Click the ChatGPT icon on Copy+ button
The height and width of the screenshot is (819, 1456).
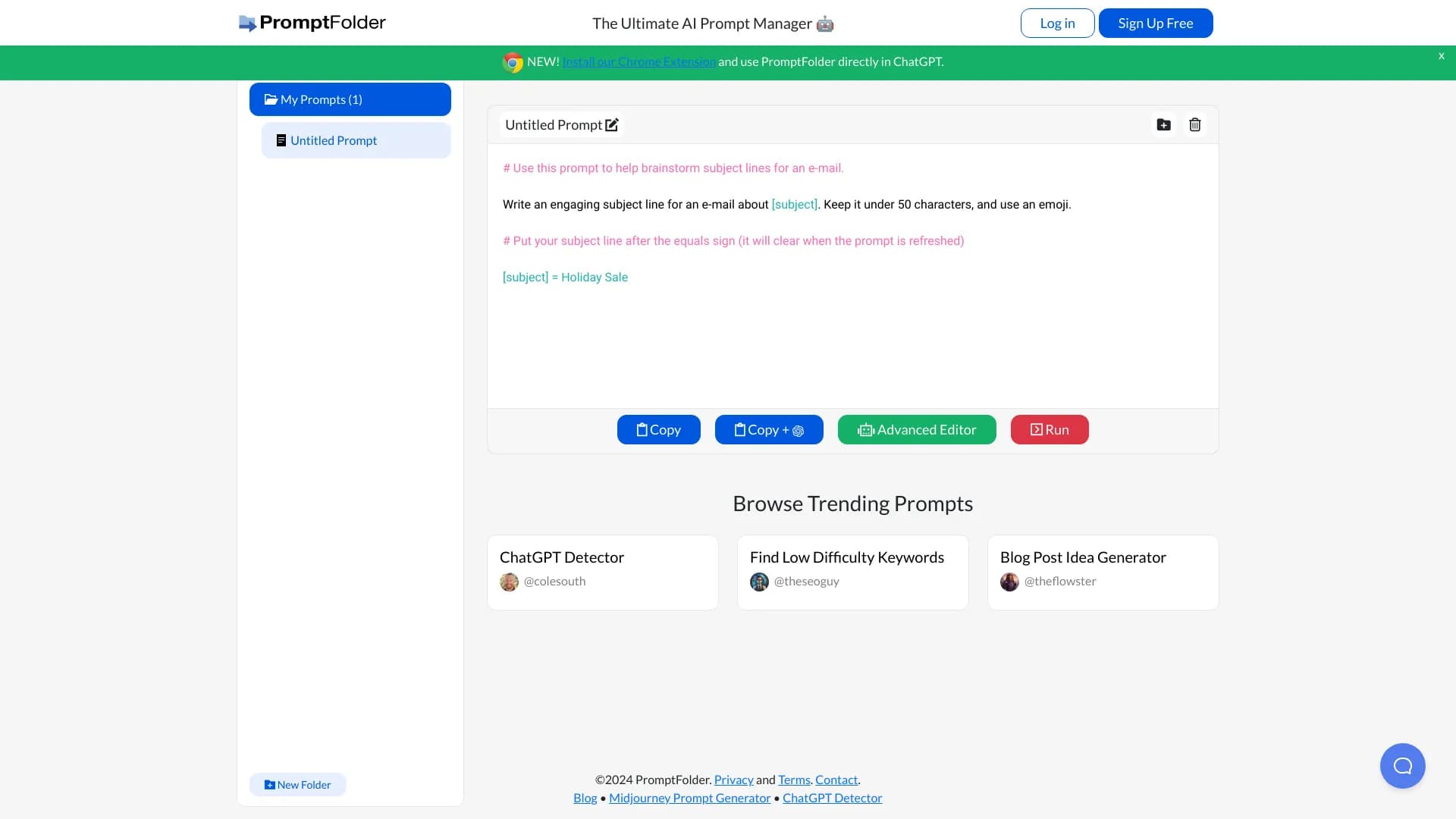coord(799,430)
